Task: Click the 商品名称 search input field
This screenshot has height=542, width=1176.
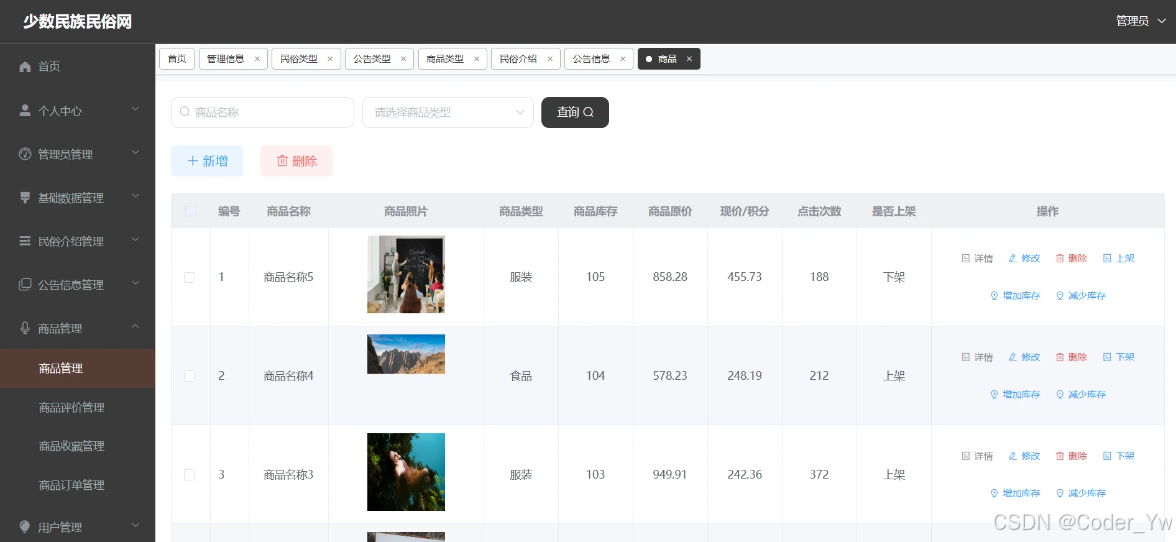Action: point(262,112)
